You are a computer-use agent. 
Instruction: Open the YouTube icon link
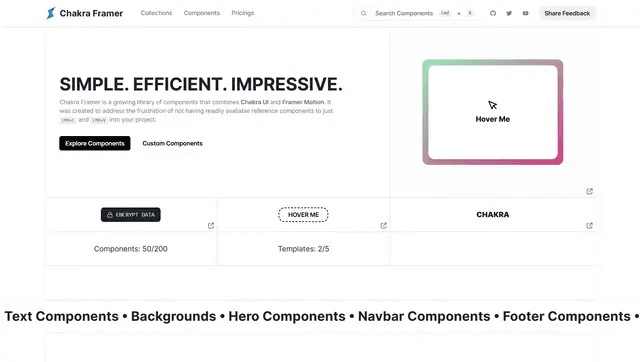[x=525, y=13]
